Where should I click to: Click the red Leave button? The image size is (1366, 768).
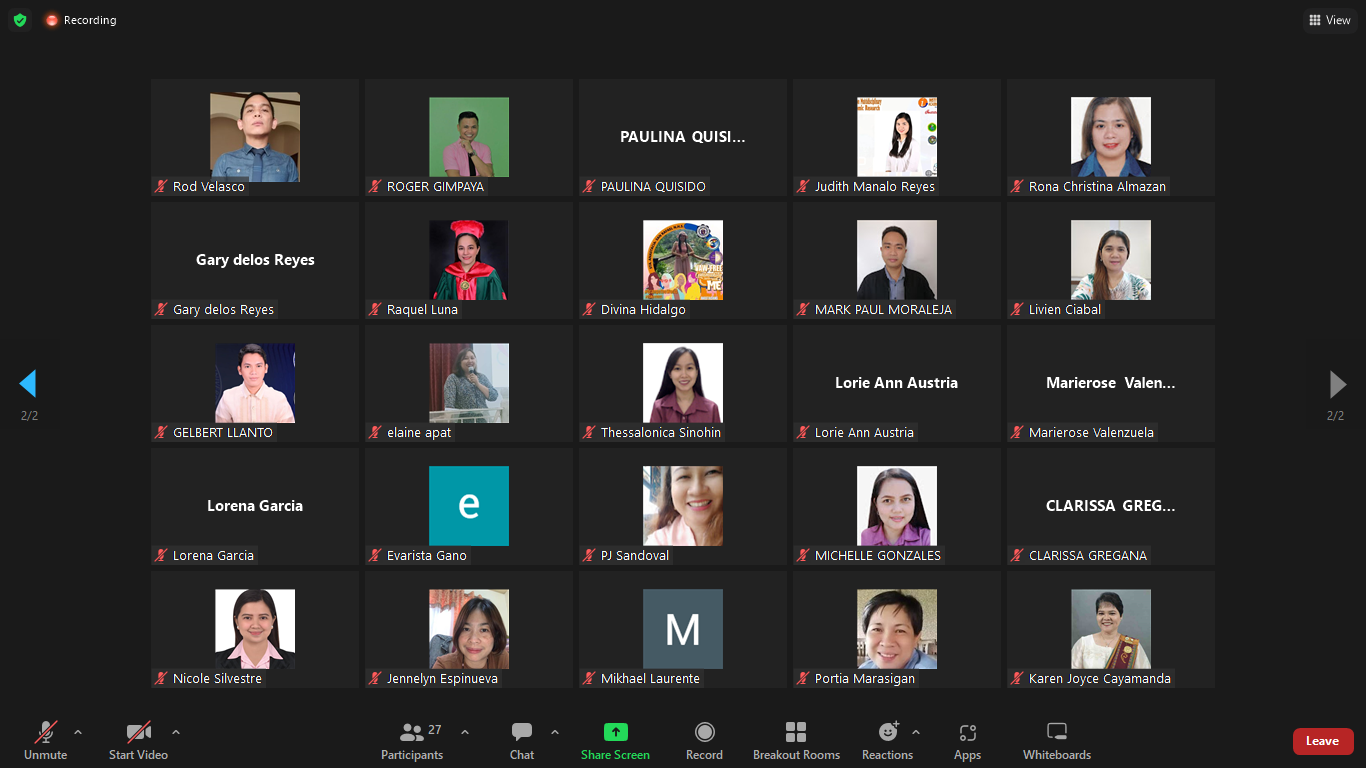pos(1322,741)
